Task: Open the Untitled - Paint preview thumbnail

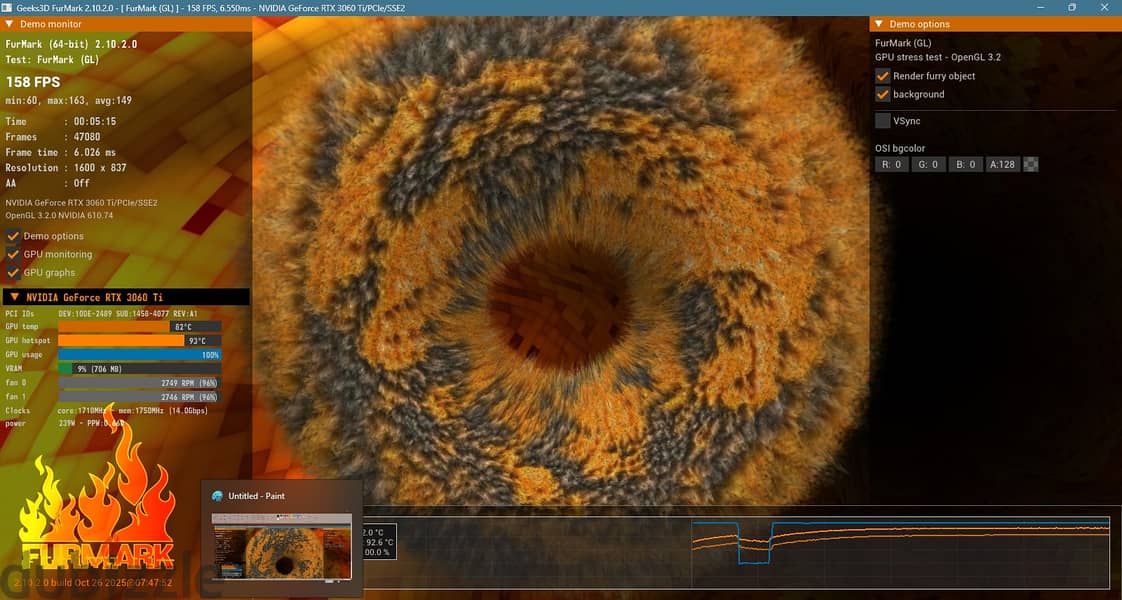Action: coord(281,546)
